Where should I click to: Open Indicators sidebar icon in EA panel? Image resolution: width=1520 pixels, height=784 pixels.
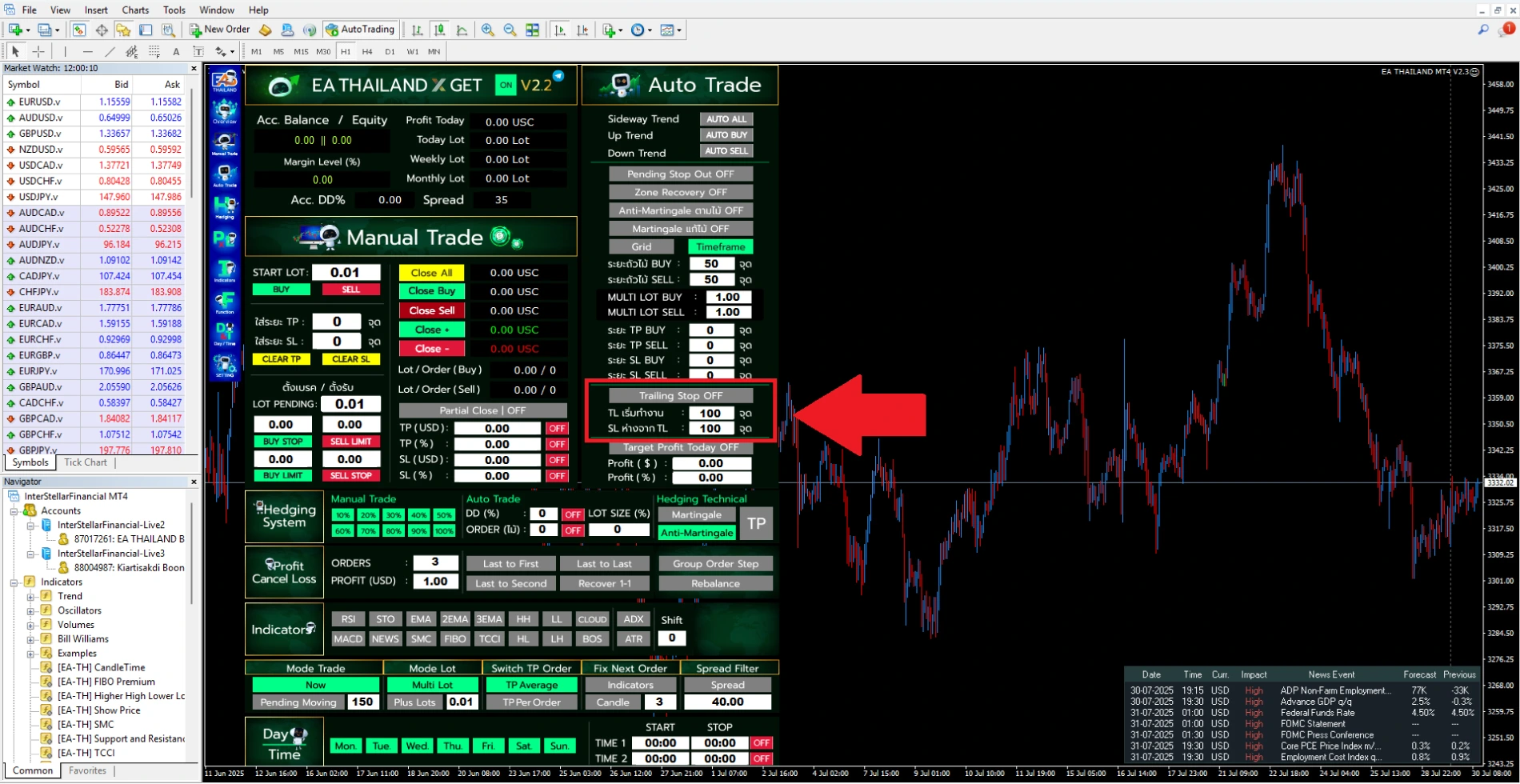coord(225,271)
